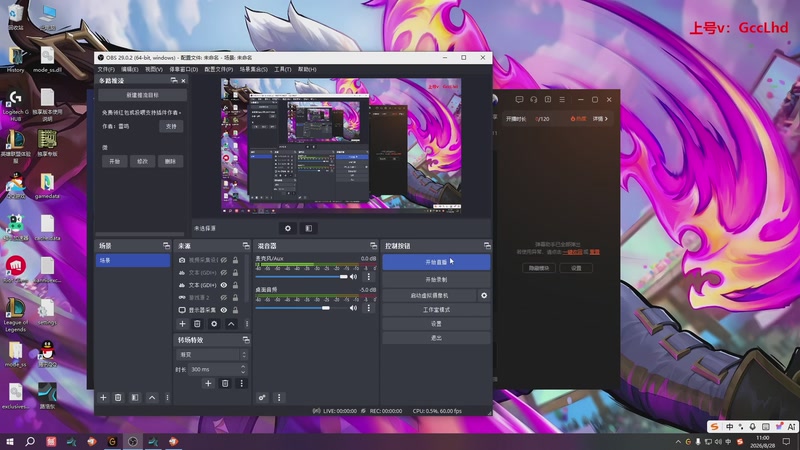Mute the 麦克风/Aux channel

coord(354,277)
